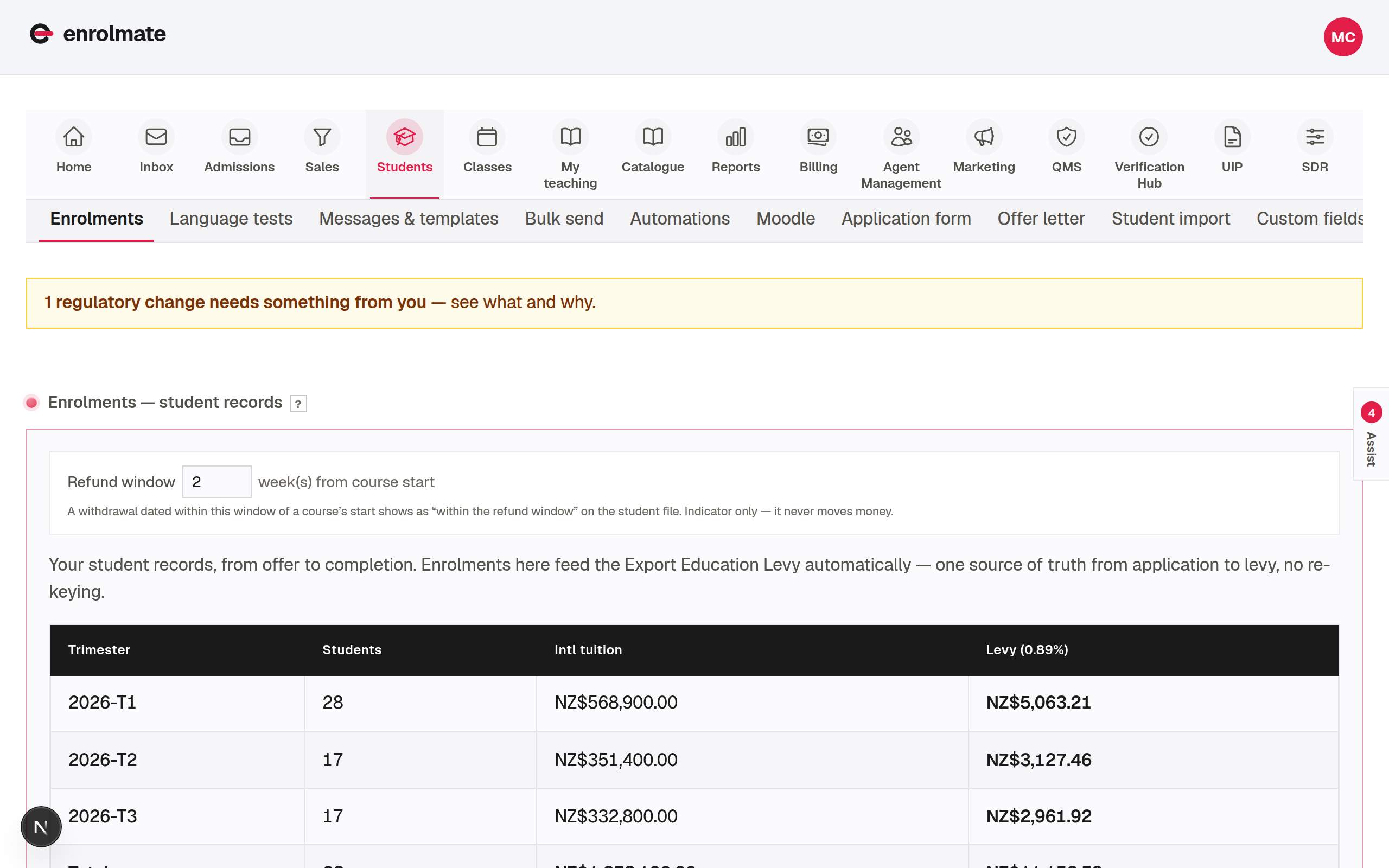This screenshot has width=1389, height=868.
Task: Click the NZ$351,400.00 tuition value
Action: 616,760
